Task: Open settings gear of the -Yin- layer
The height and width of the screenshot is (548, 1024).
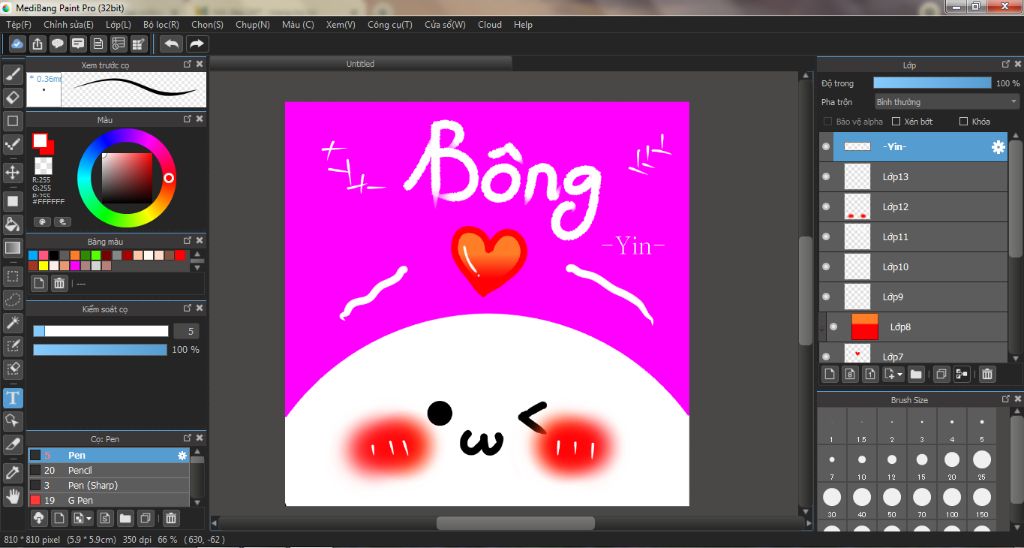Action: pyautogui.click(x=998, y=147)
